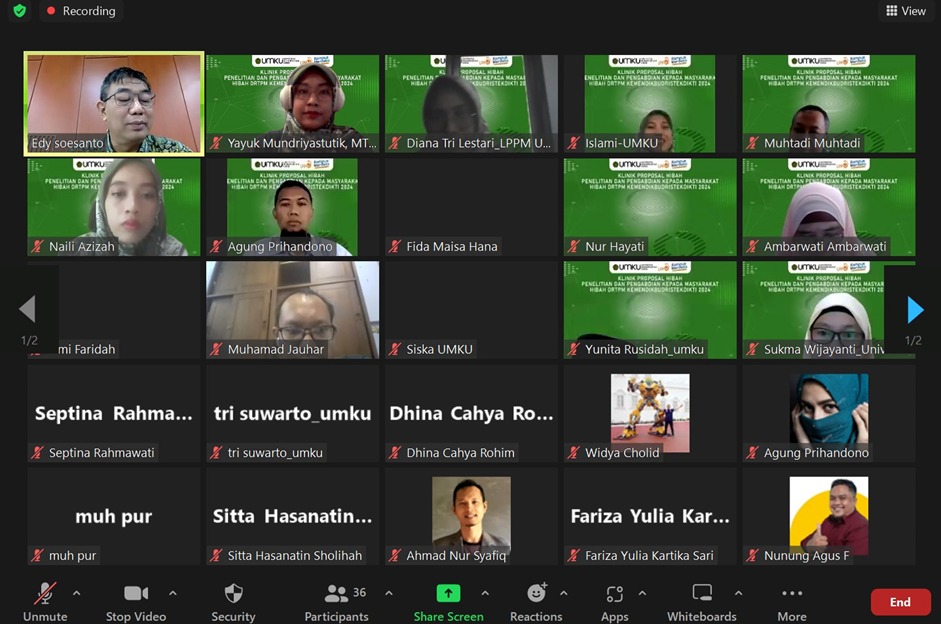Viewport: 941px width, 624px height.
Task: Select Muhamad Jauhar's video tile
Action: click(x=292, y=309)
